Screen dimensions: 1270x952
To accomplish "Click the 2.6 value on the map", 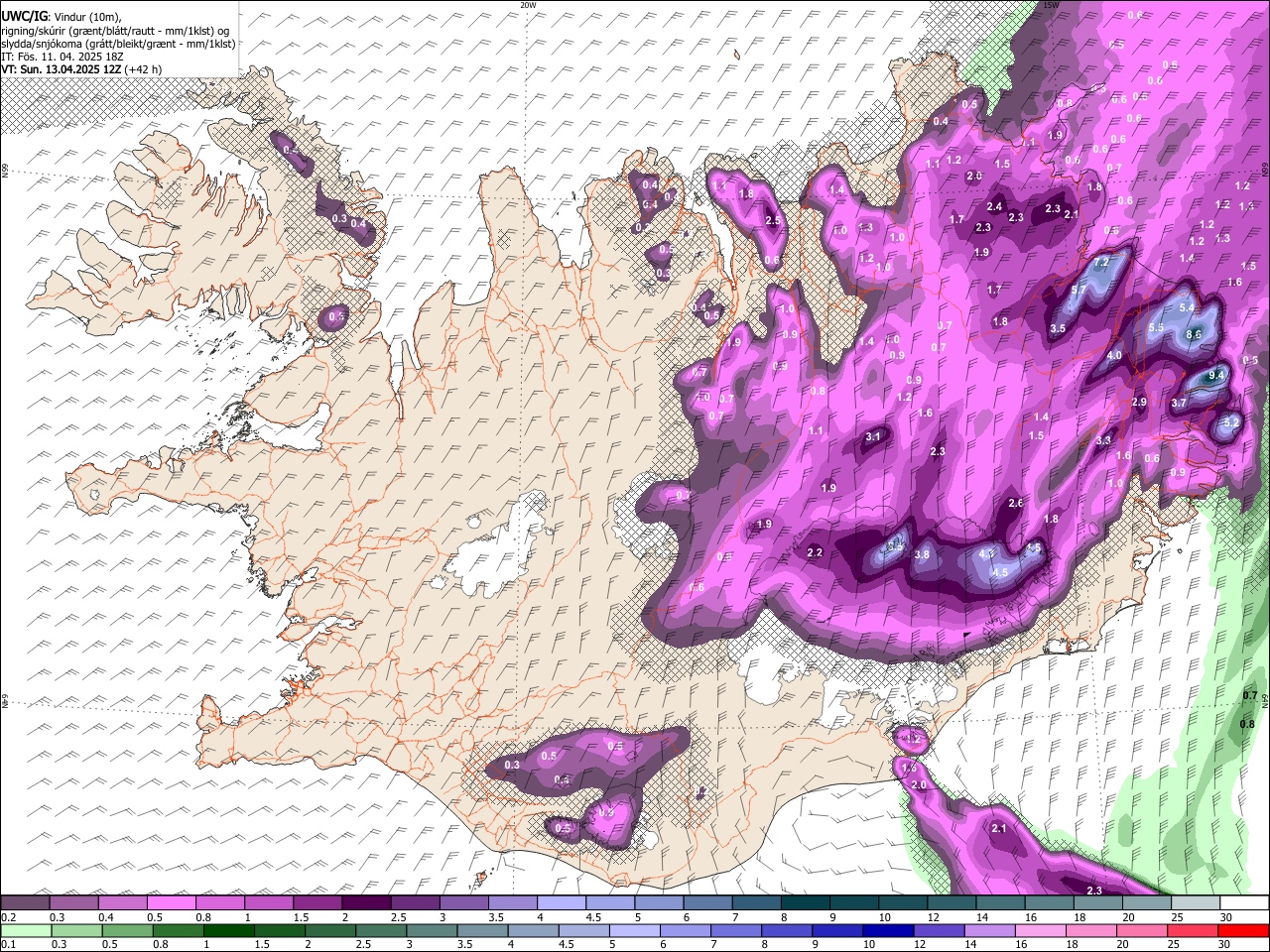I will (1016, 504).
